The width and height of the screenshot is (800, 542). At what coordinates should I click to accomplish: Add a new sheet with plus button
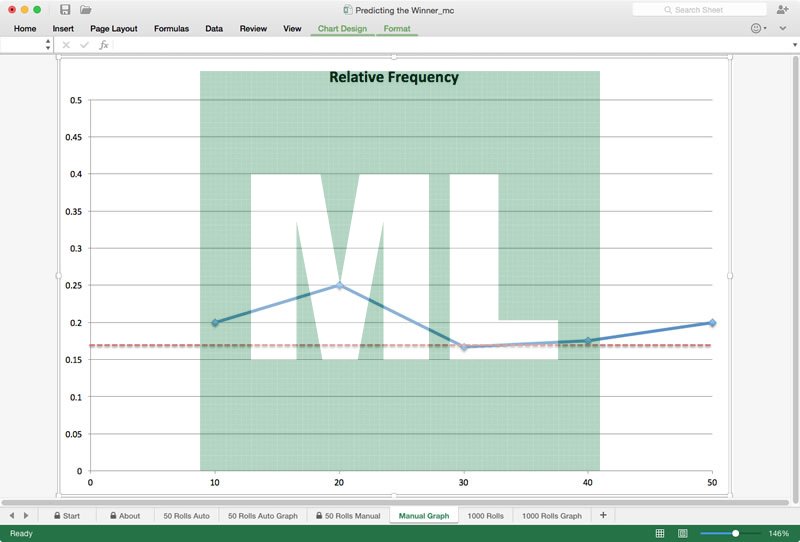coord(603,515)
